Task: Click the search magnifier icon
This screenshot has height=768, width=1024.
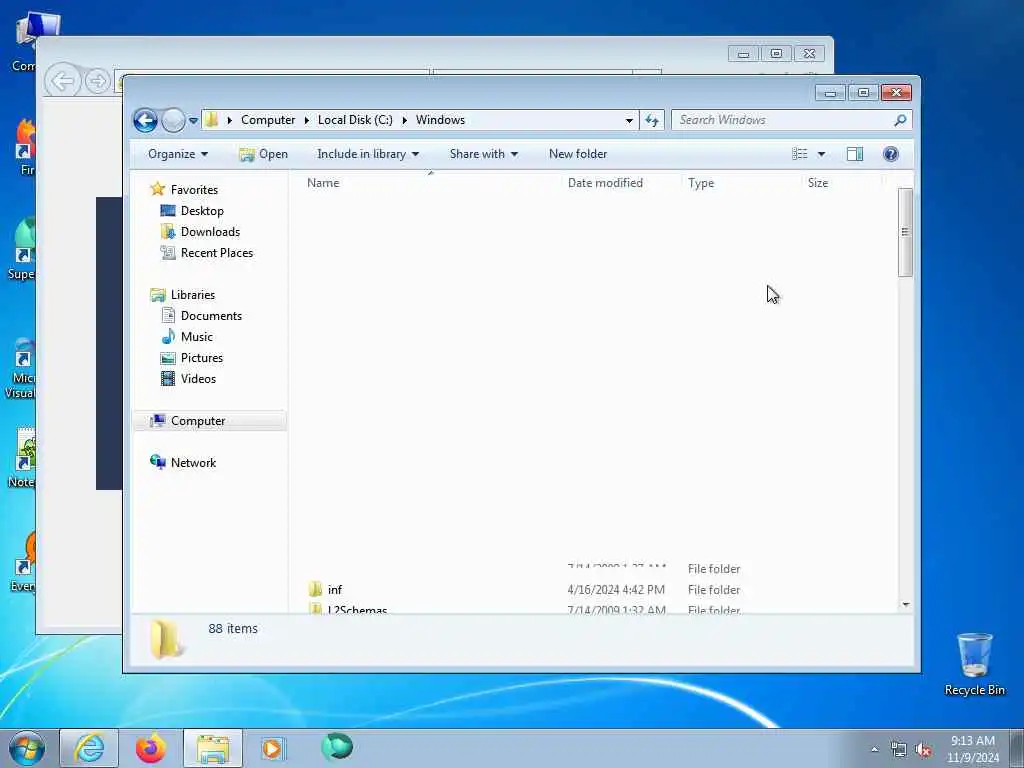Action: pyautogui.click(x=900, y=120)
